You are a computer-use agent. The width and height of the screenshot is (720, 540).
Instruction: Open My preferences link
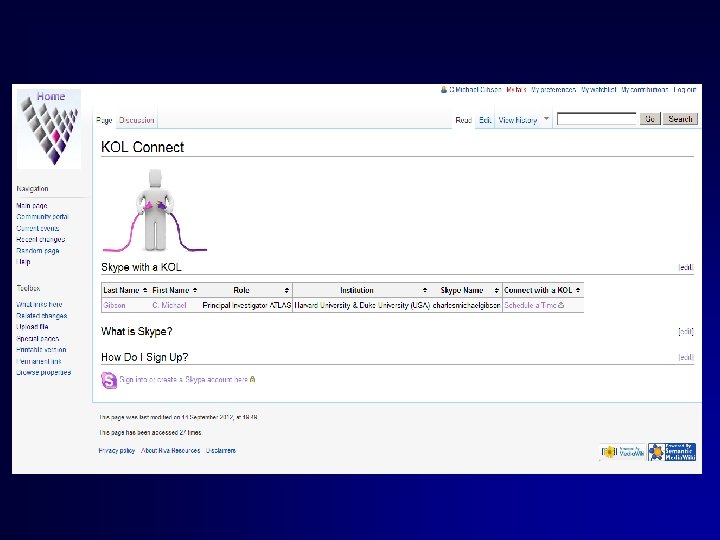(553, 90)
